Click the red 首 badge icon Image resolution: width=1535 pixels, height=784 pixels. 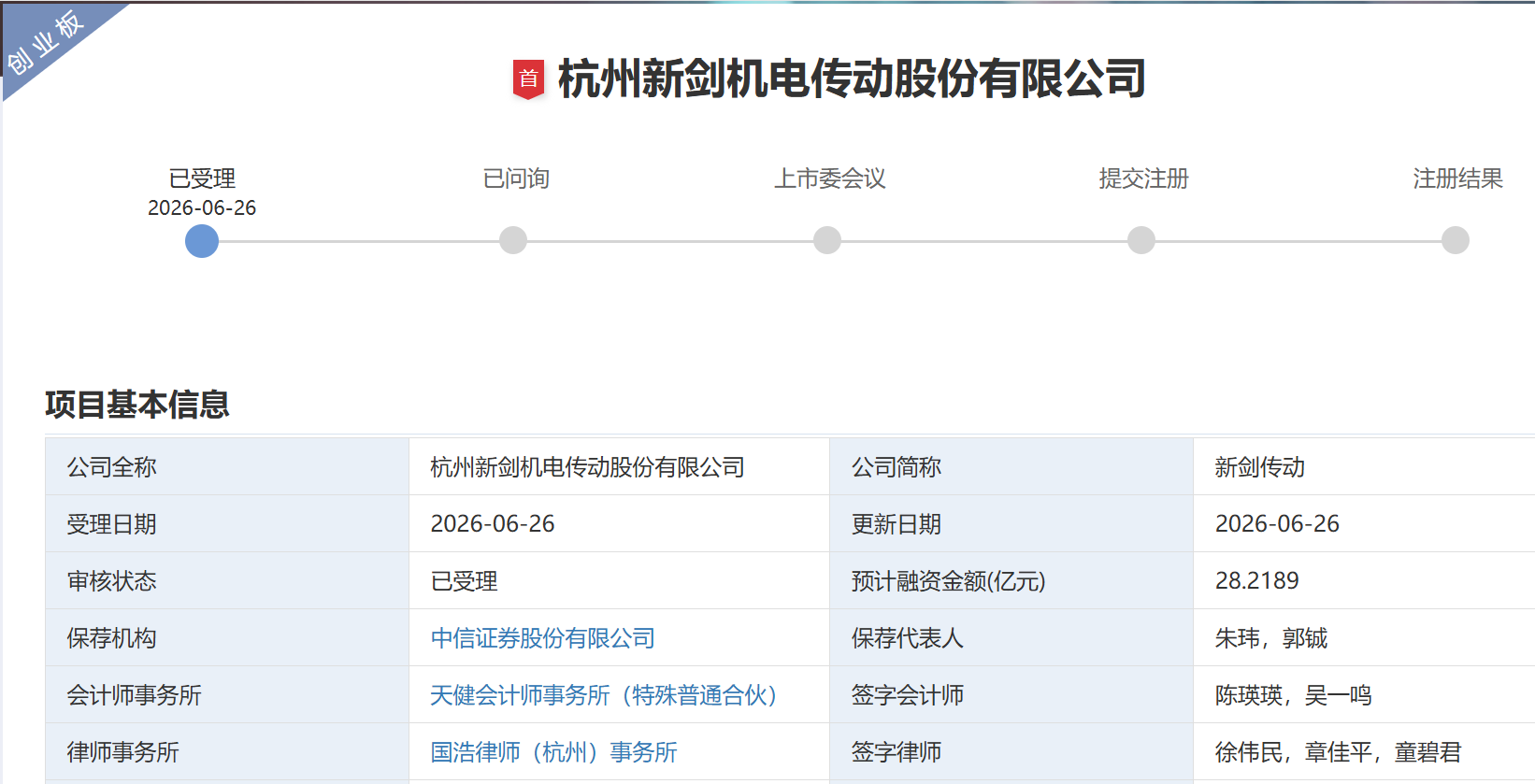coord(529,79)
